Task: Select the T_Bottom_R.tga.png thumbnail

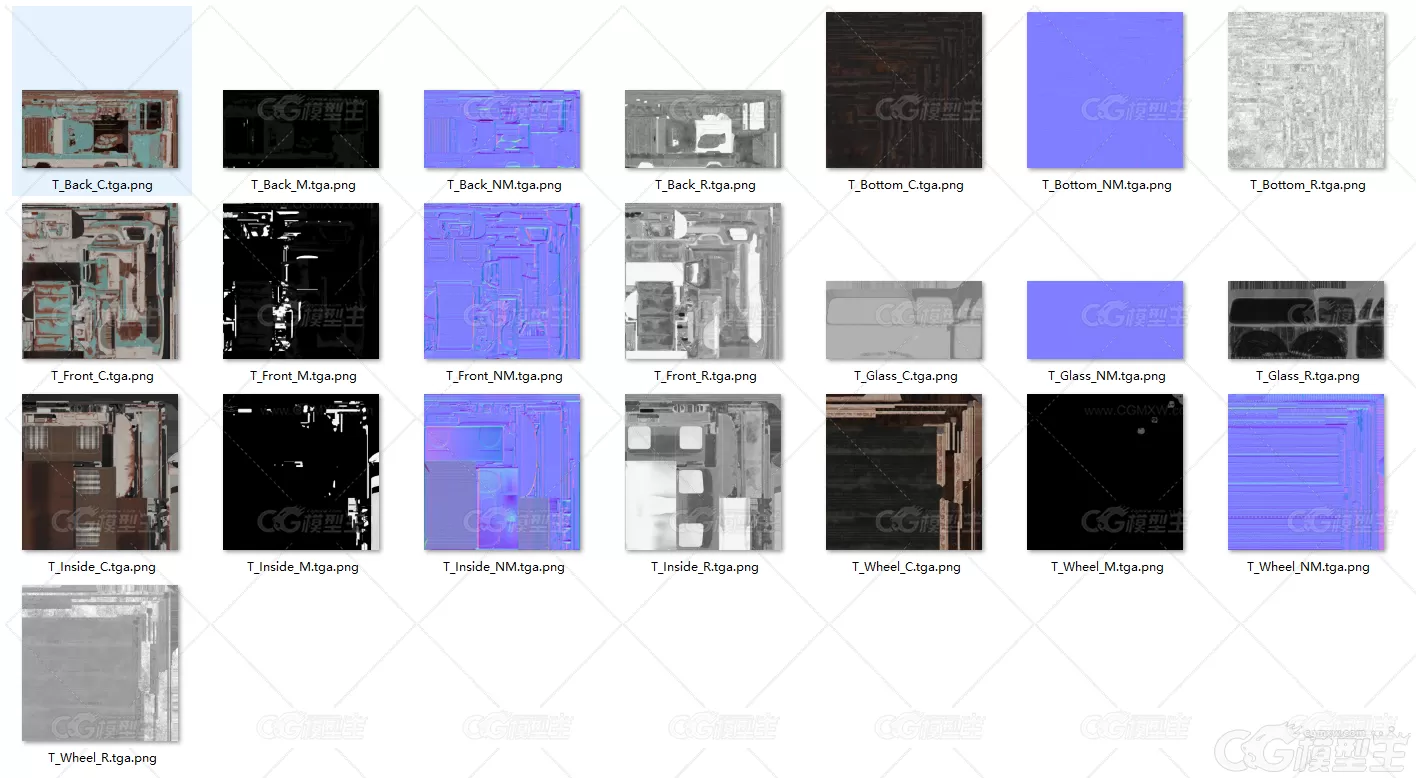Action: click(x=1306, y=90)
